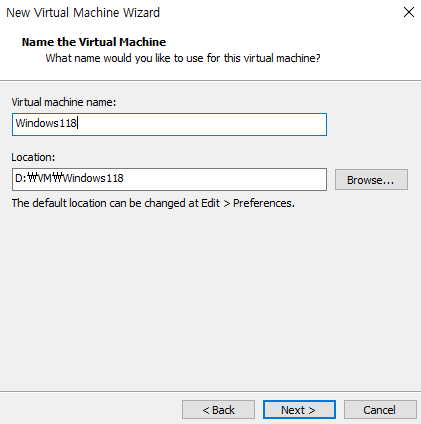Viewport: 421px width, 424px height.
Task: Proceed with the Next > button
Action: tap(299, 410)
